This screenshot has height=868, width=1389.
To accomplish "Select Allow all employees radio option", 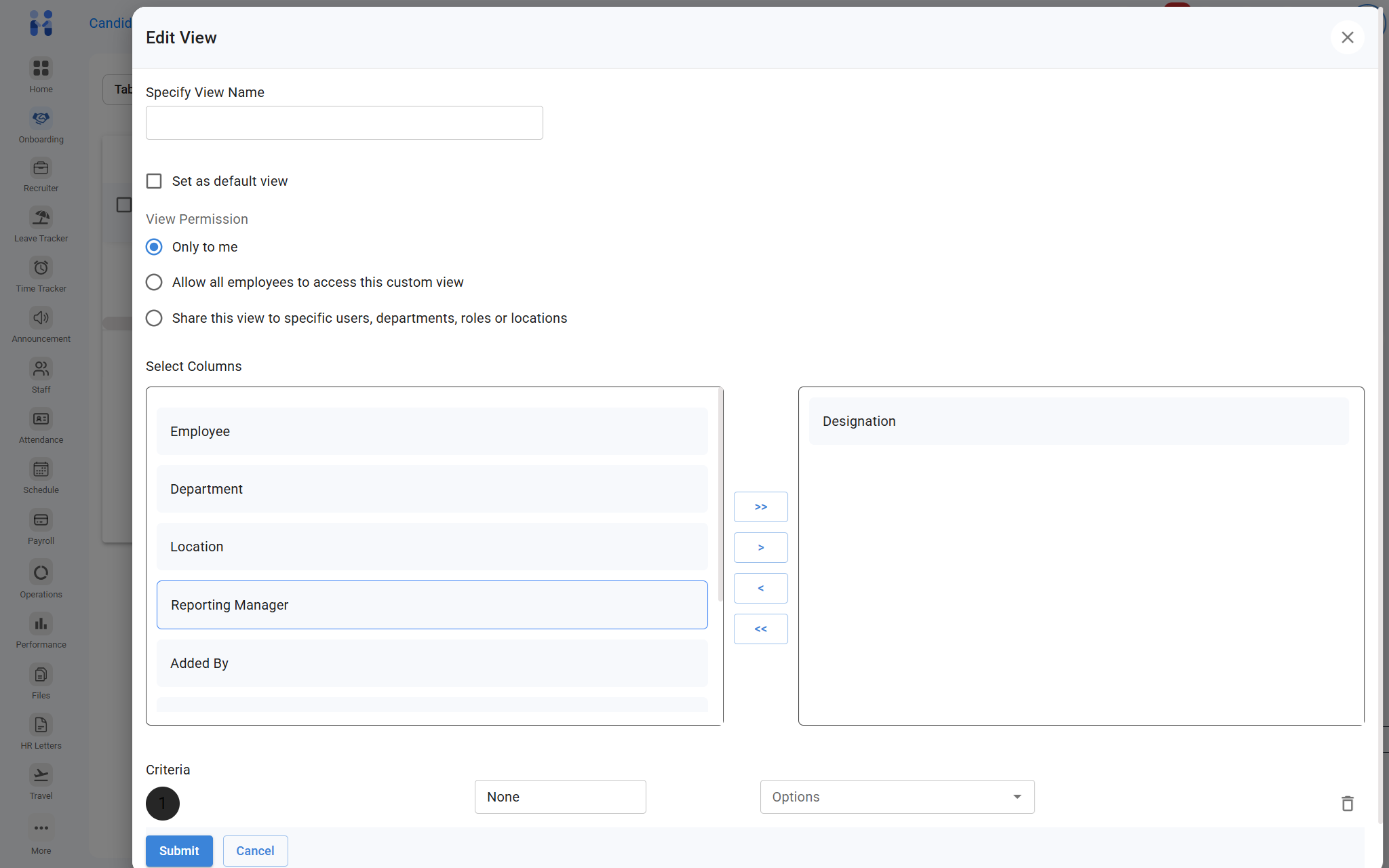I will point(154,282).
